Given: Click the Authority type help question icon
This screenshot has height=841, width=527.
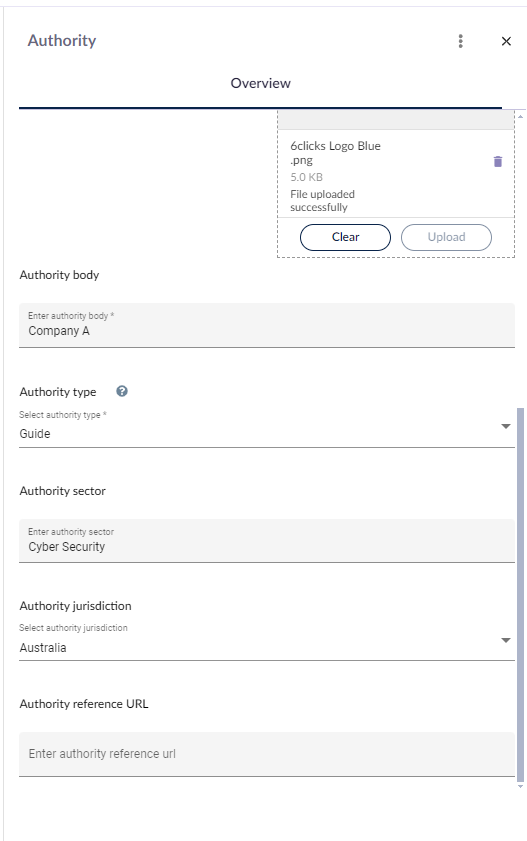Looking at the screenshot, I should pos(122,392).
